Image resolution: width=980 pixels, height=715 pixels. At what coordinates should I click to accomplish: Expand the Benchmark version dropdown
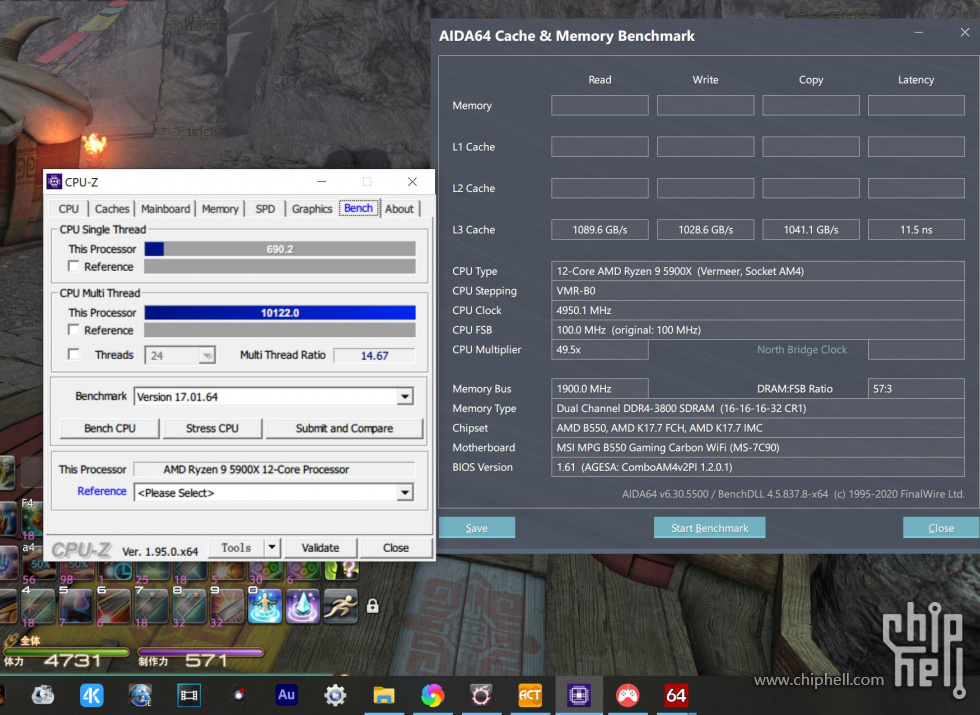405,397
